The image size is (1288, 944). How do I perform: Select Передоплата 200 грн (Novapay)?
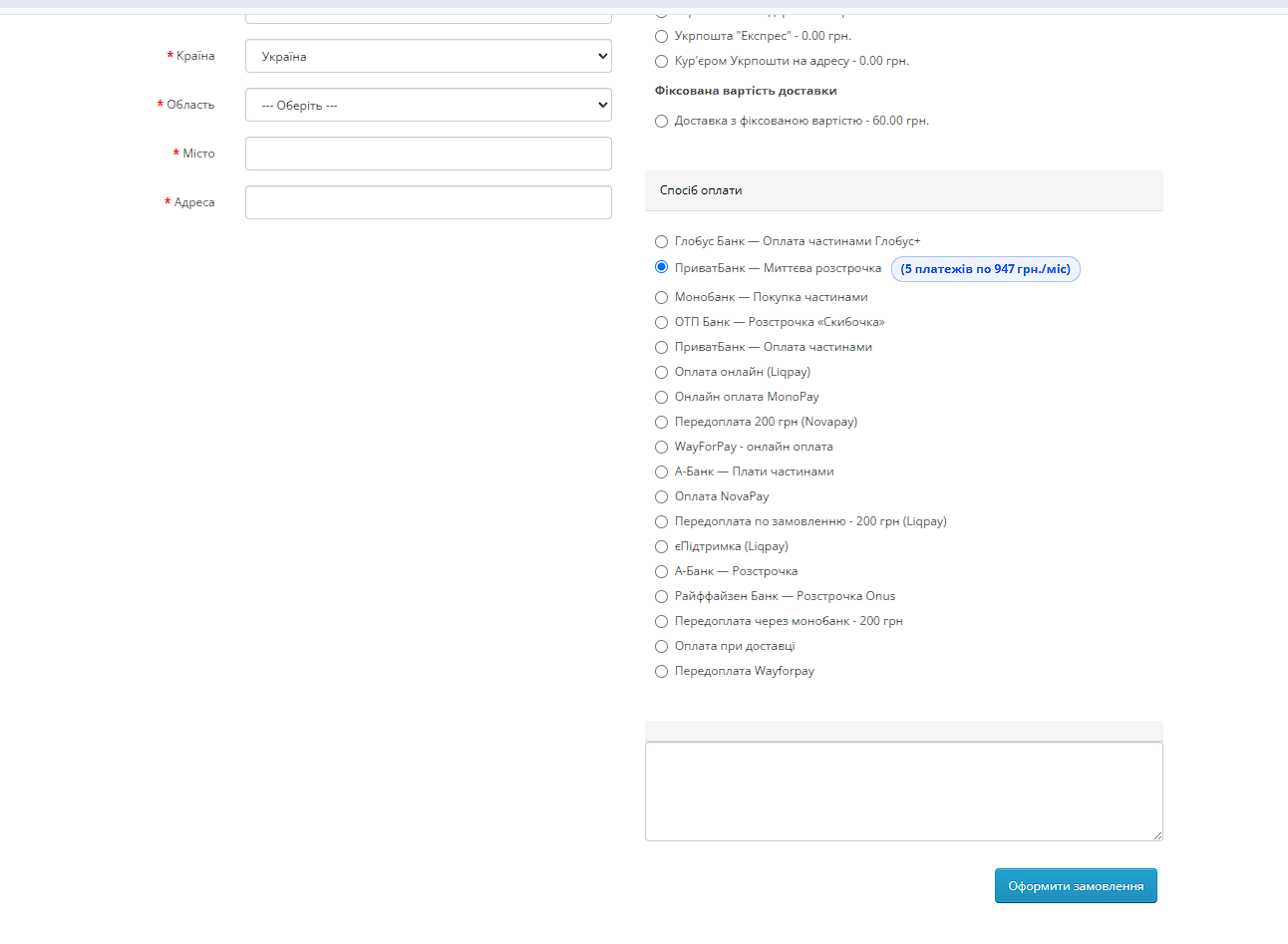pos(661,422)
